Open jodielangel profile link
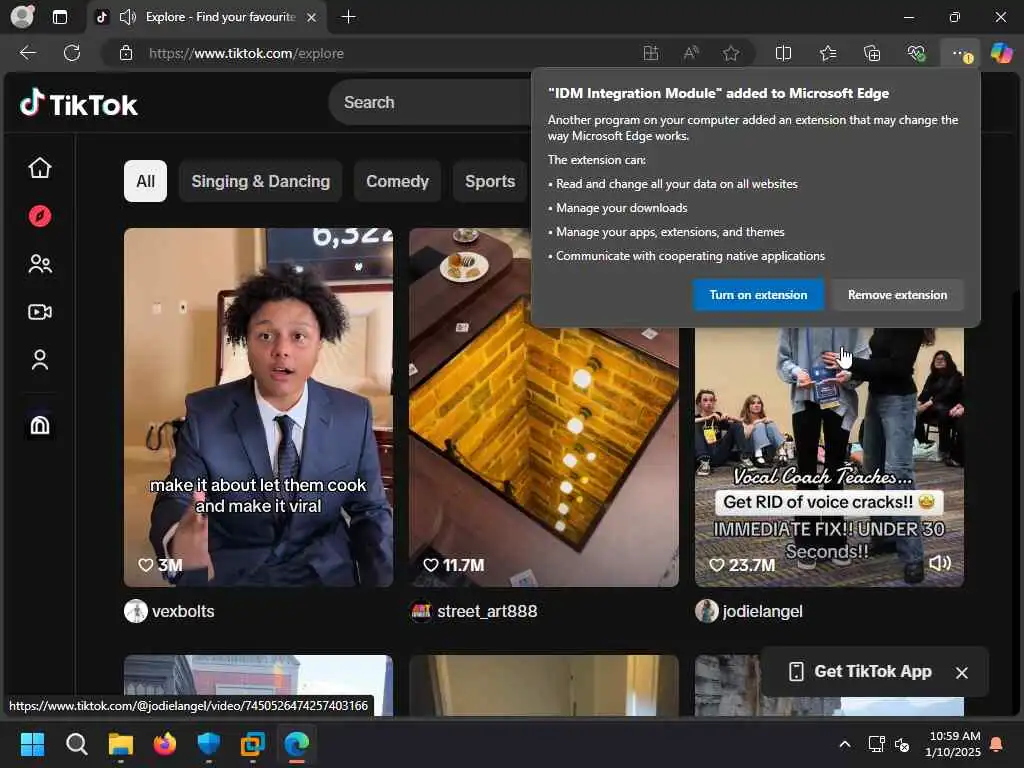Screen dimensions: 1024x768 click(x=762, y=611)
